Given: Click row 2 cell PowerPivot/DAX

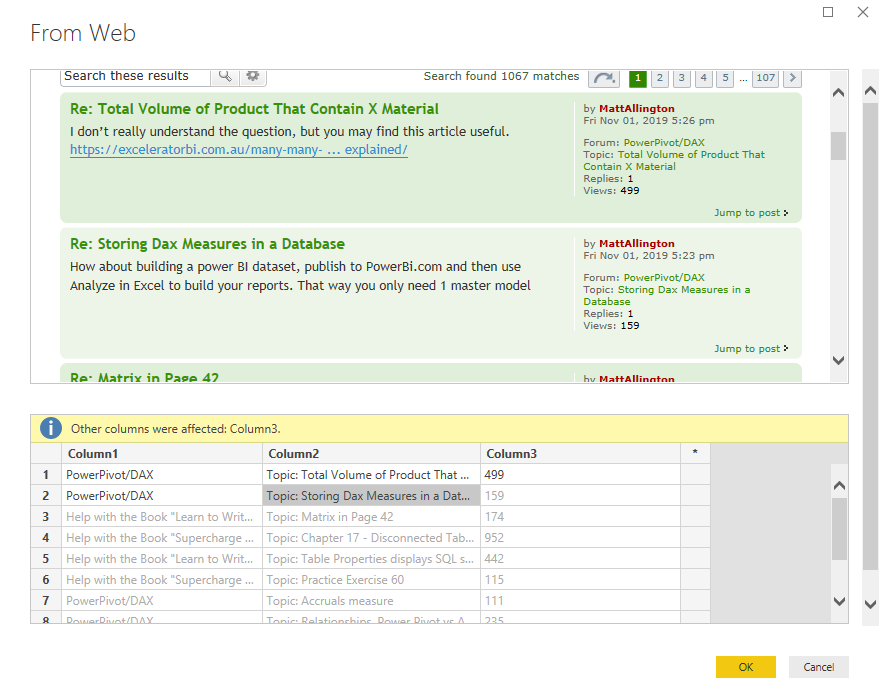Looking at the screenshot, I should click(161, 496).
